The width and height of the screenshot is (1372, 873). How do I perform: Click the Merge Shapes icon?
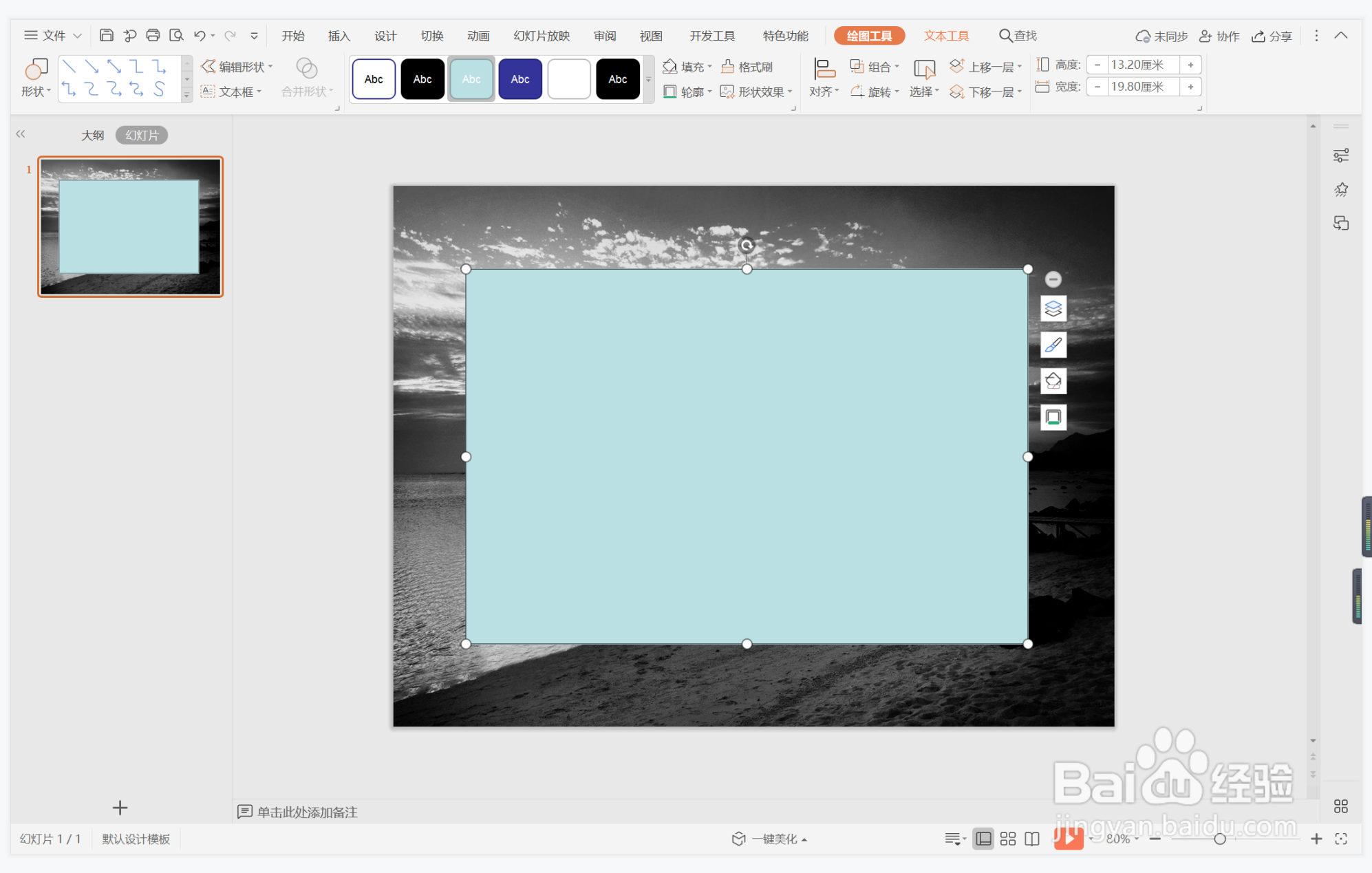point(307,77)
